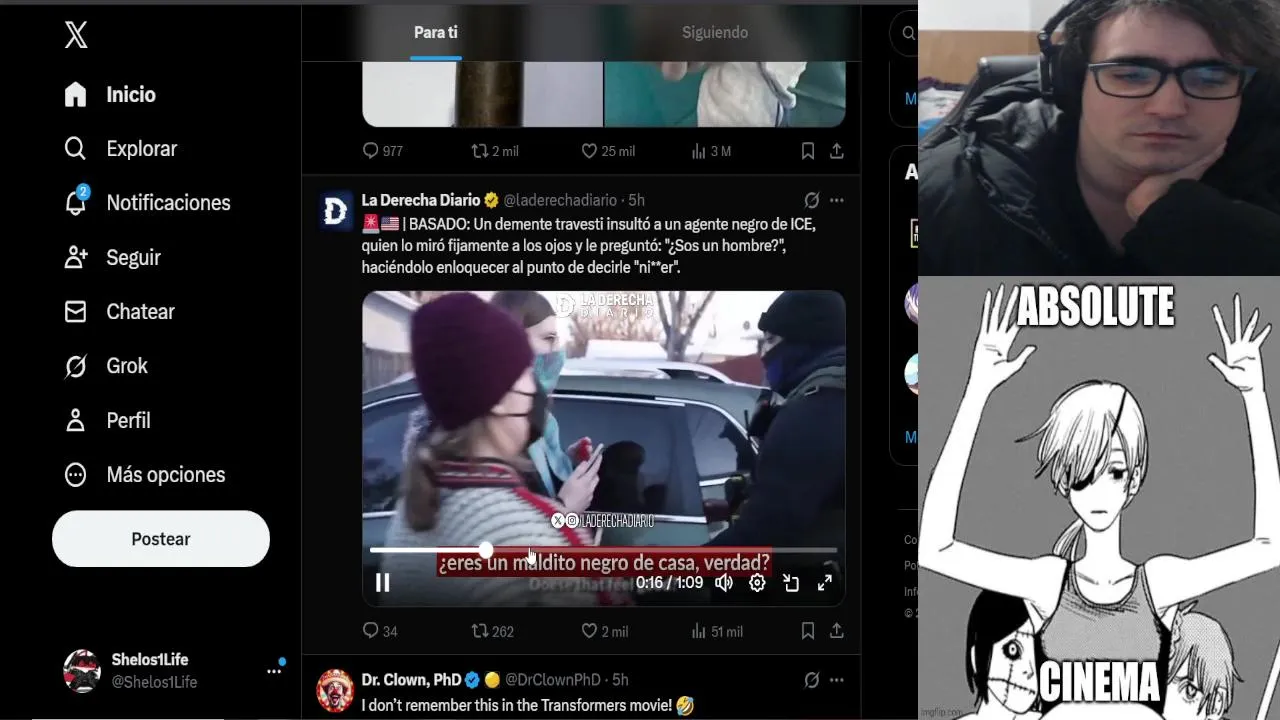The image size is (1280, 720).
Task: Like the post with 25 mil likes
Action: coord(608,151)
